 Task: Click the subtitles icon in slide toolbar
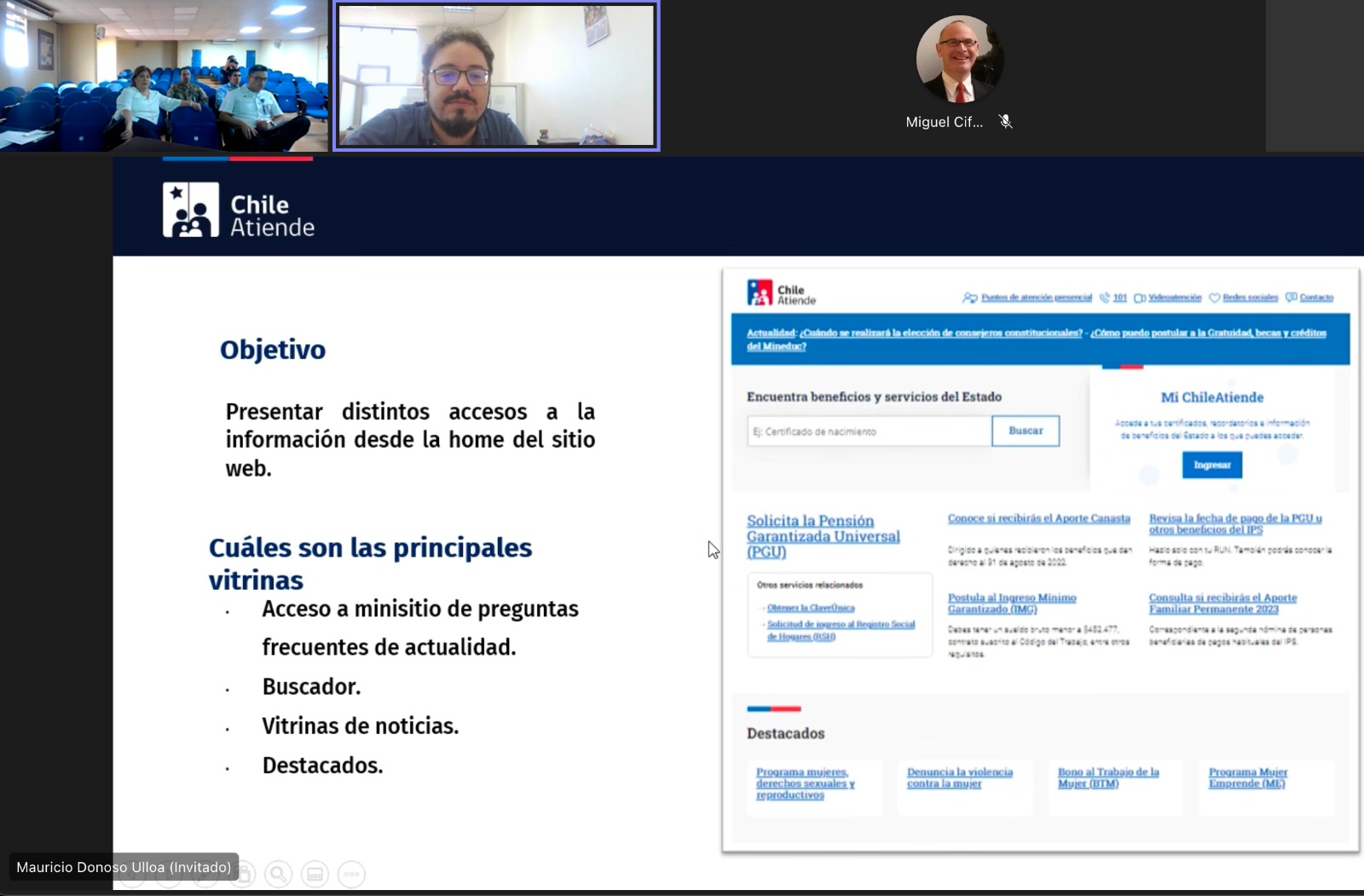[315, 874]
